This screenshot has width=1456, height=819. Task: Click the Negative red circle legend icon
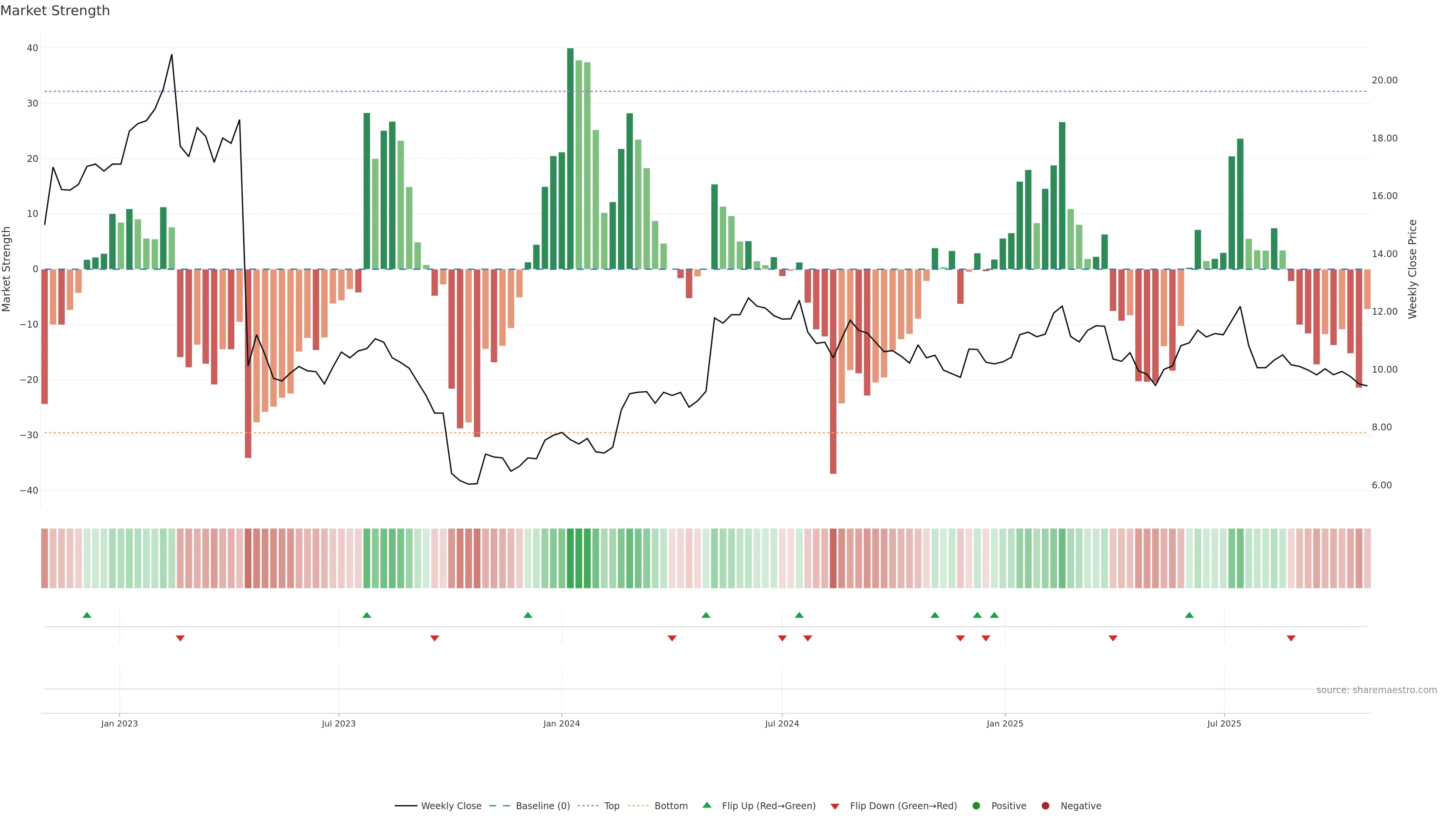(1045, 806)
